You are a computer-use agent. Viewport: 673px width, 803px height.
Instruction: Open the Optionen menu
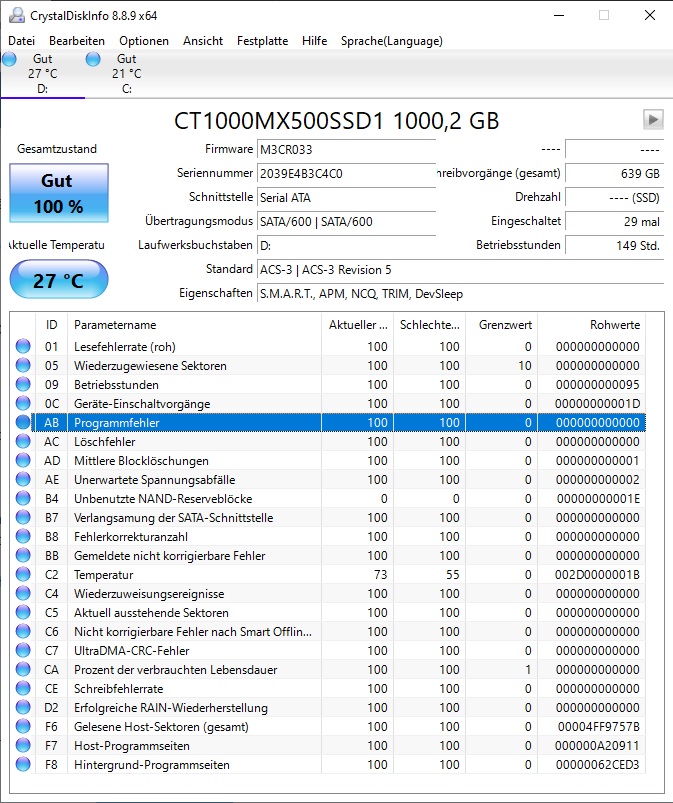(144, 41)
